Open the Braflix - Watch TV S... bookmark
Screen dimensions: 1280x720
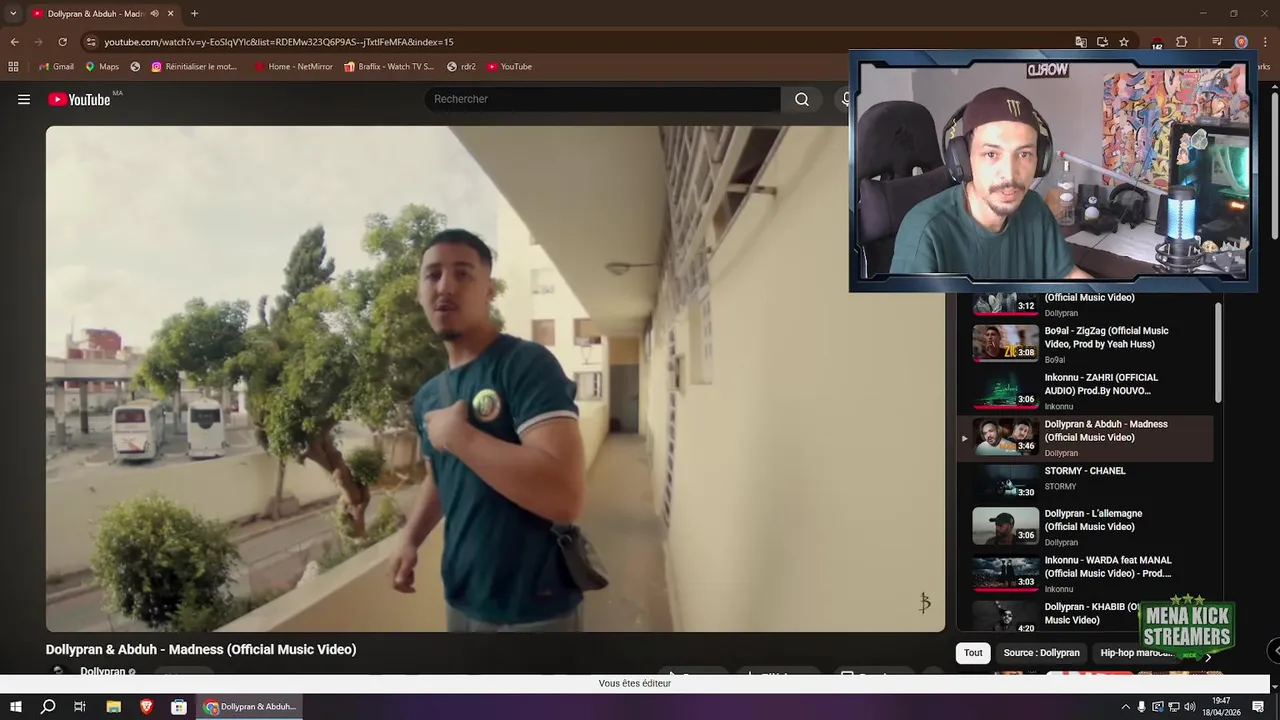(389, 67)
